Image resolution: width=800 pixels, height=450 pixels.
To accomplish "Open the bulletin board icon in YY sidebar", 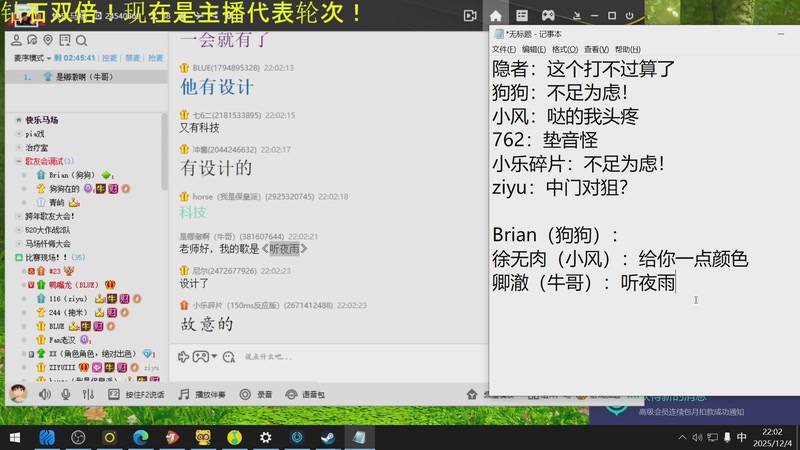I will tap(65, 40).
